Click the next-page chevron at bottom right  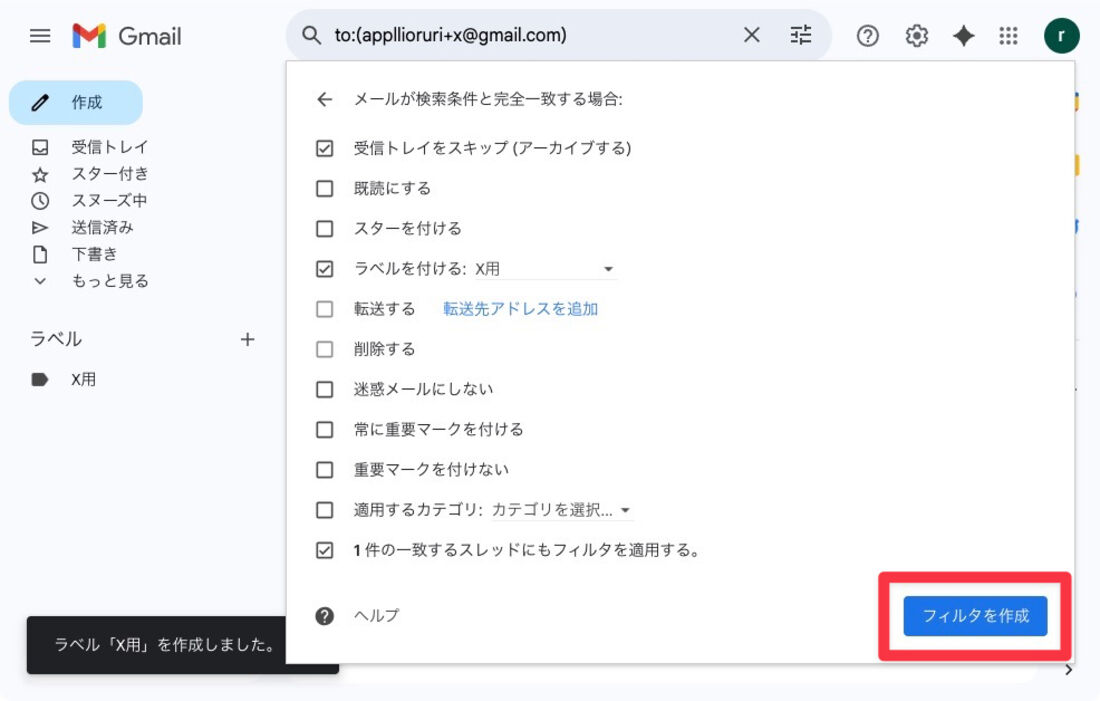click(x=1068, y=670)
